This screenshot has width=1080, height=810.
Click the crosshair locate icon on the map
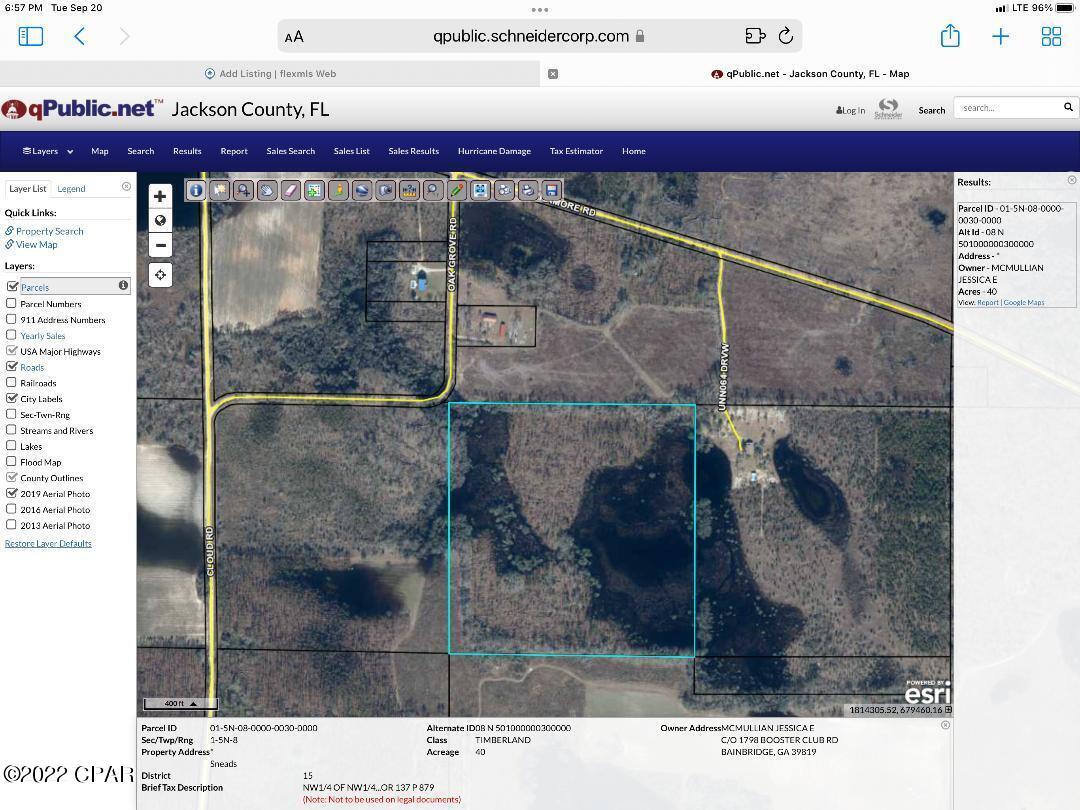pyautogui.click(x=160, y=274)
